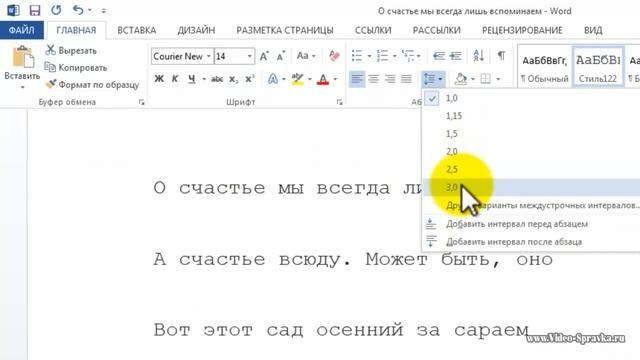Image resolution: width=640 pixels, height=360 pixels.
Task: Click the multilevel list icon
Action: click(408, 56)
